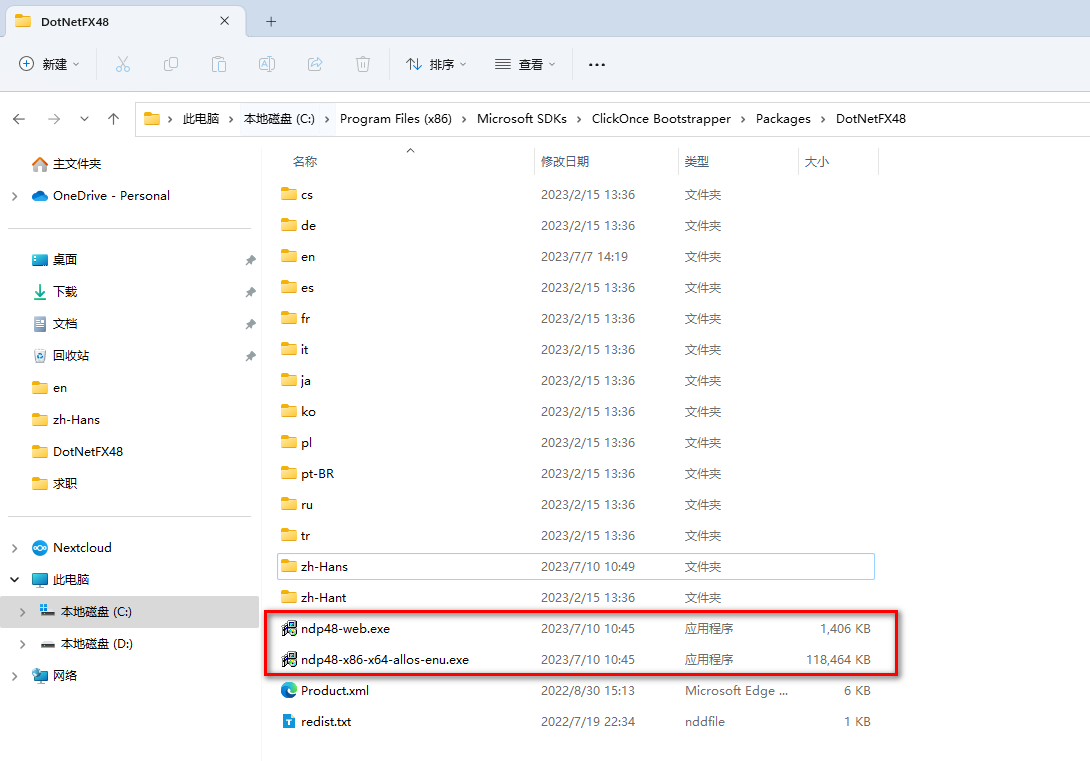1090x761 pixels.
Task: Sort by 修改日期 column header
Action: (564, 161)
